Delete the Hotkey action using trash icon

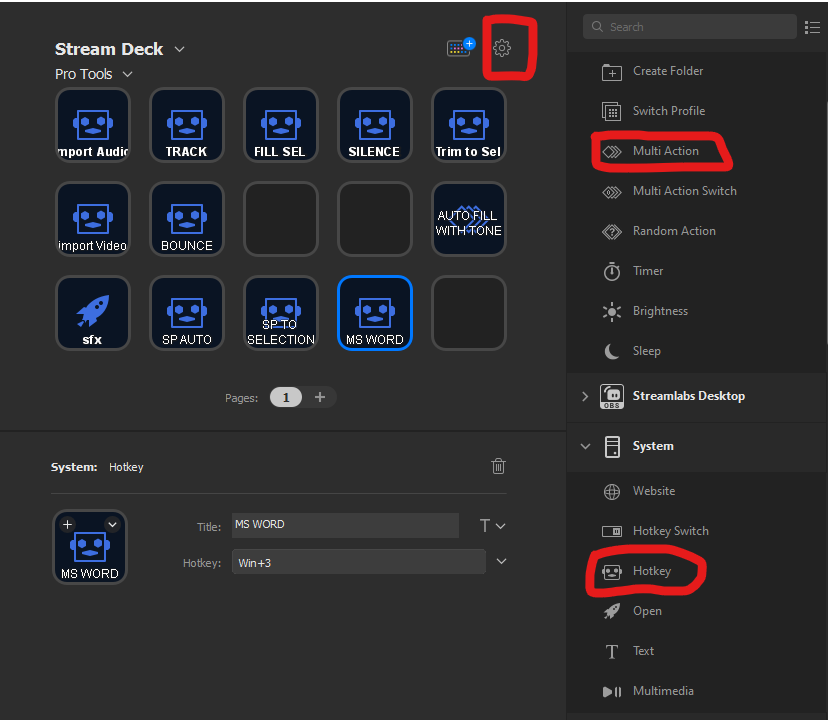click(498, 466)
